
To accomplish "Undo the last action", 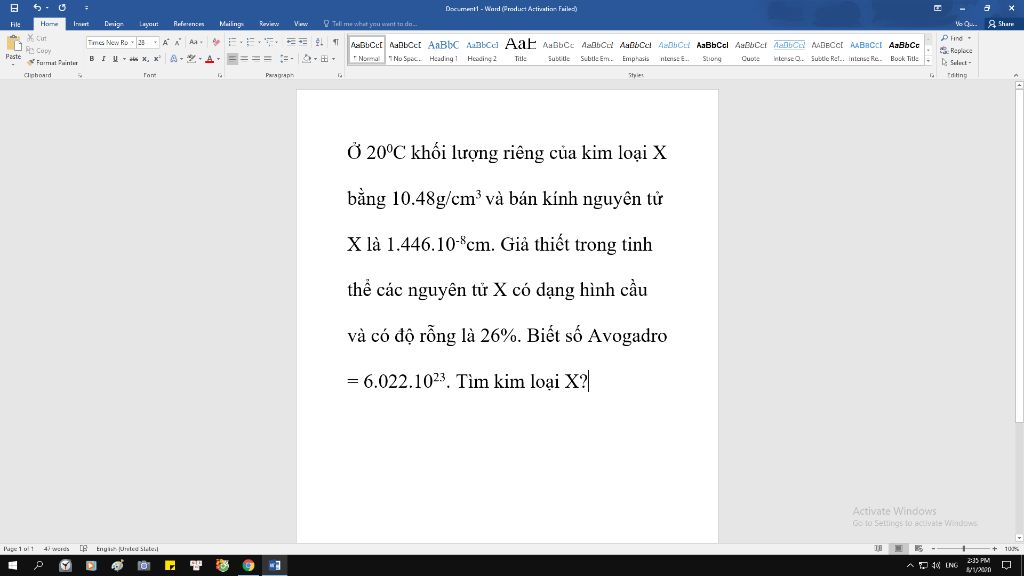I will click(x=37, y=8).
